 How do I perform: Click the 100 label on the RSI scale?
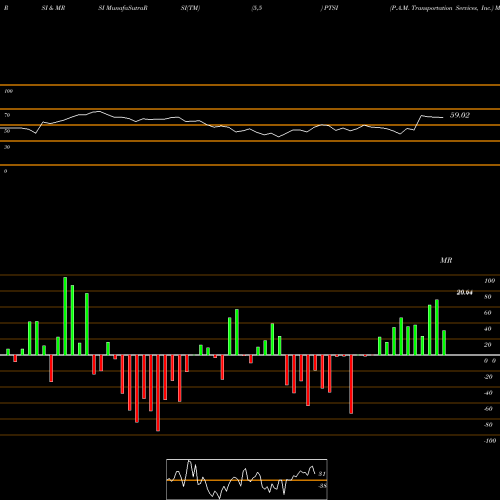(x=8, y=91)
